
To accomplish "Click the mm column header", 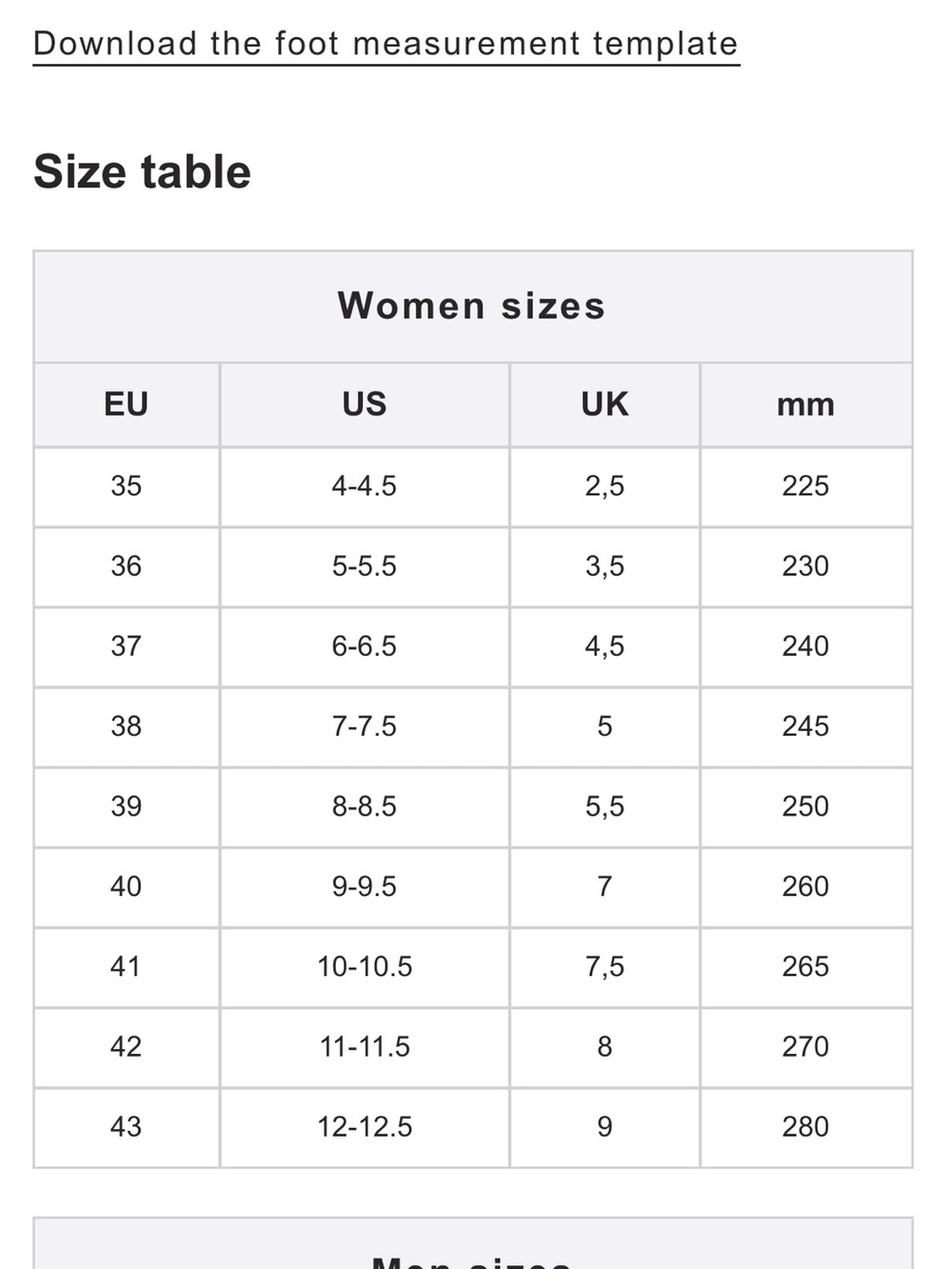I will [x=805, y=405].
